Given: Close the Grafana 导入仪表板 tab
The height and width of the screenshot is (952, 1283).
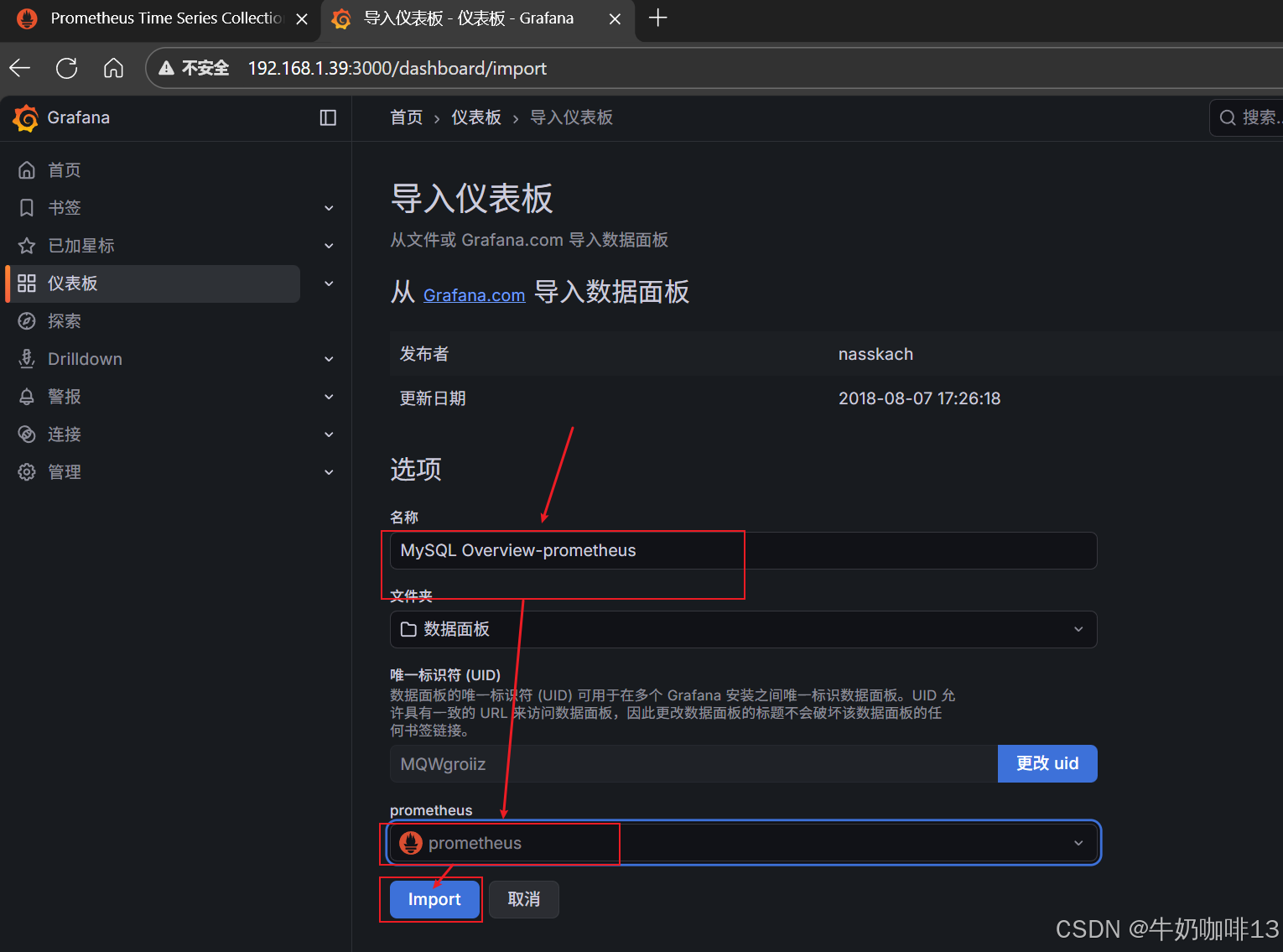Looking at the screenshot, I should [x=615, y=18].
